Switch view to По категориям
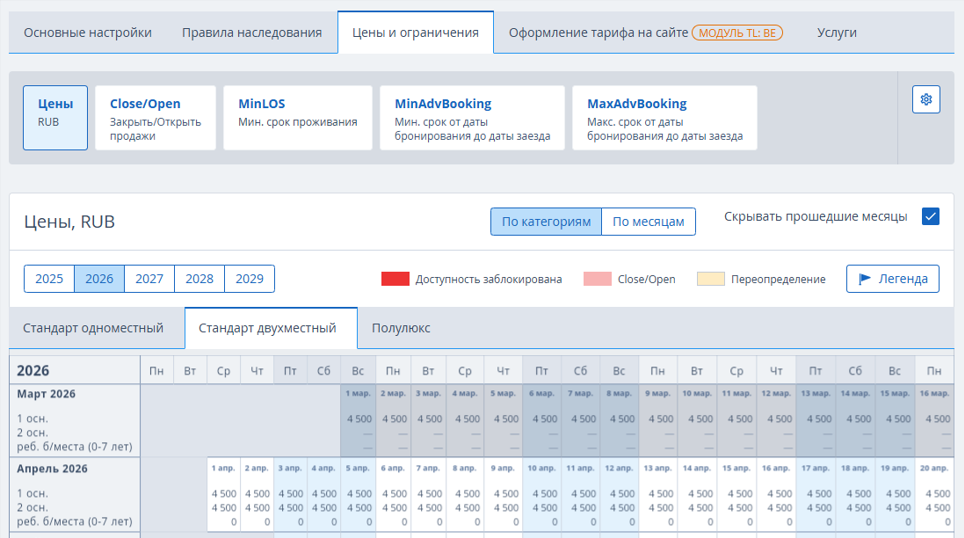The image size is (964, 538). tap(546, 222)
